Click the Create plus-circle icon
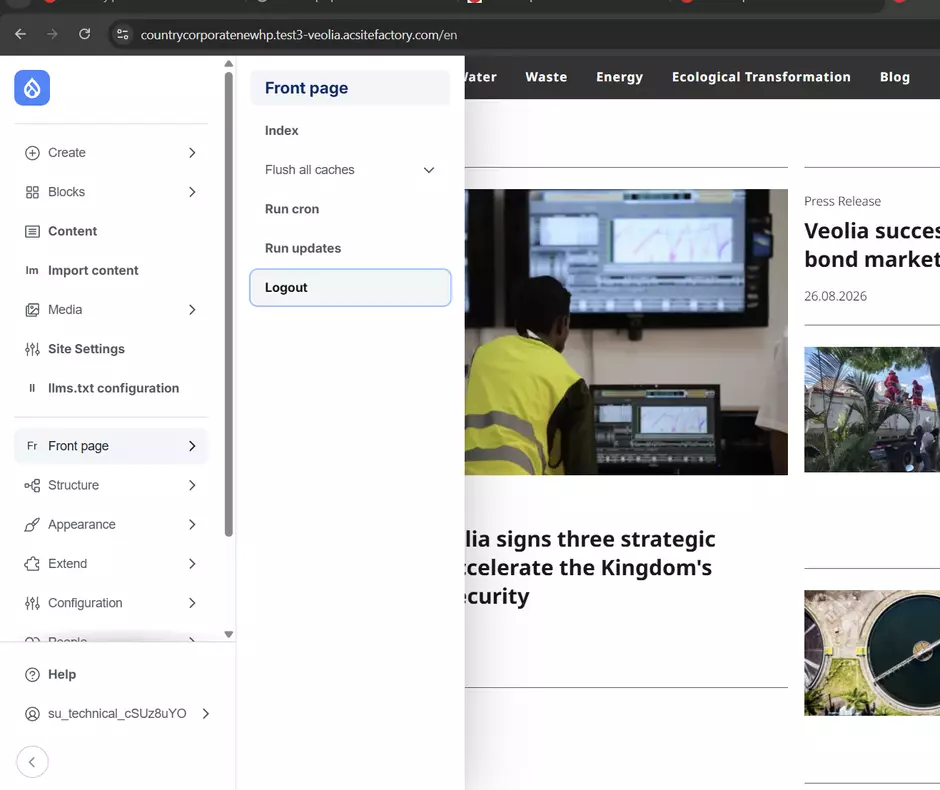The width and height of the screenshot is (940, 790). (32, 153)
